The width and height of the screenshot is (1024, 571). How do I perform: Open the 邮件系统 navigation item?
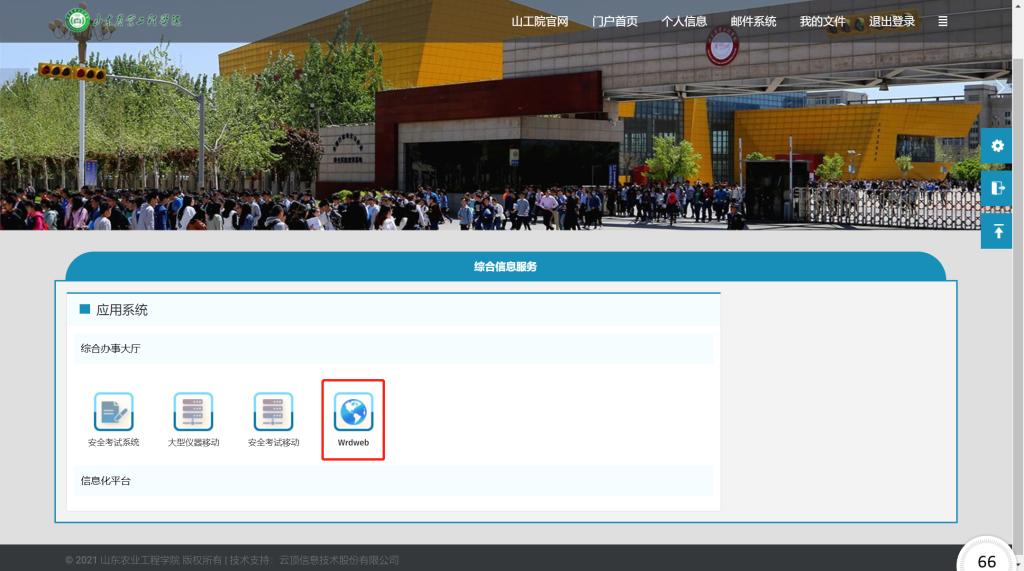point(753,21)
